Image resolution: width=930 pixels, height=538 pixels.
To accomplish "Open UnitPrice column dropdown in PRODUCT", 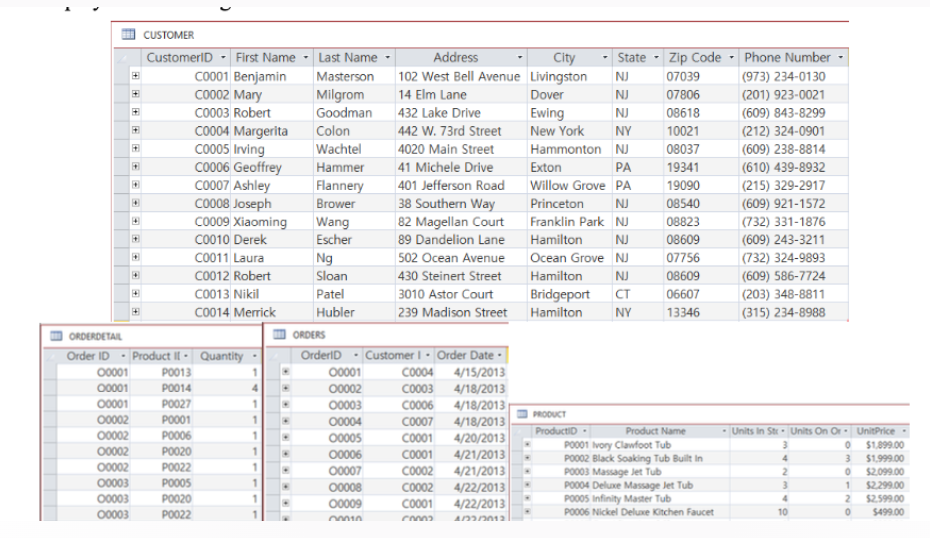I will tap(904, 431).
